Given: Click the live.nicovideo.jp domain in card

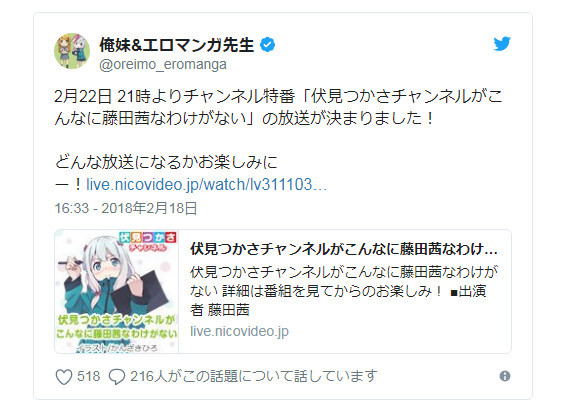Looking at the screenshot, I should click(x=239, y=331).
